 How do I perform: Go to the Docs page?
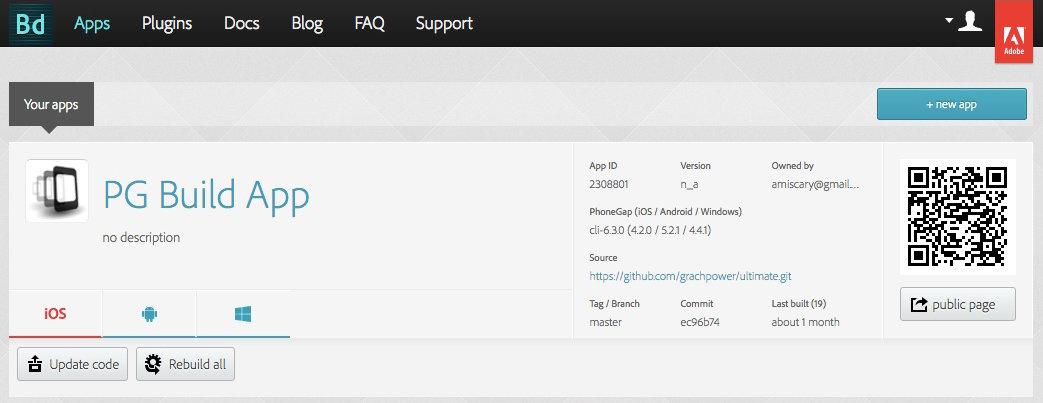pyautogui.click(x=241, y=23)
